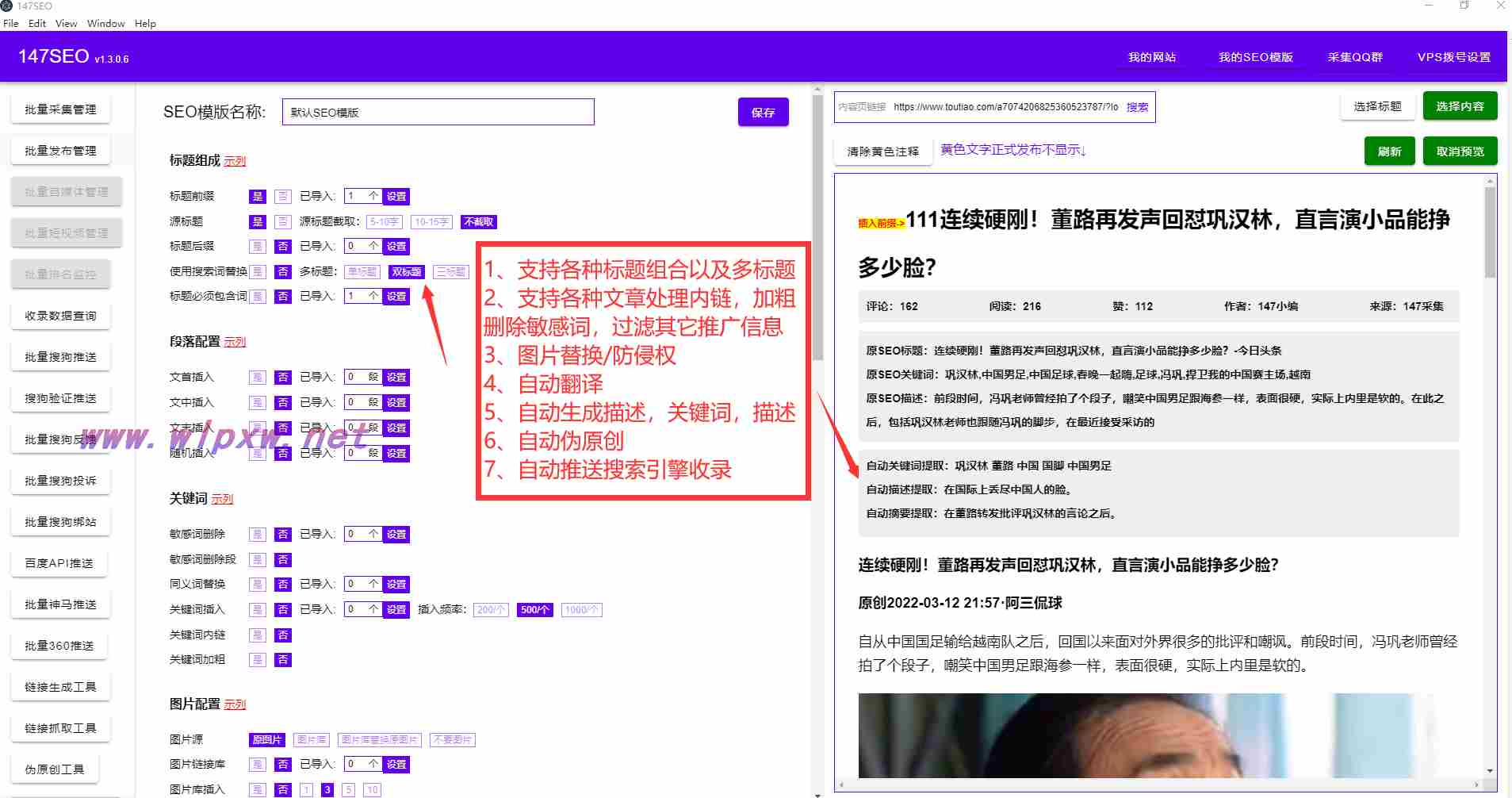Open the Window menu

106,23
